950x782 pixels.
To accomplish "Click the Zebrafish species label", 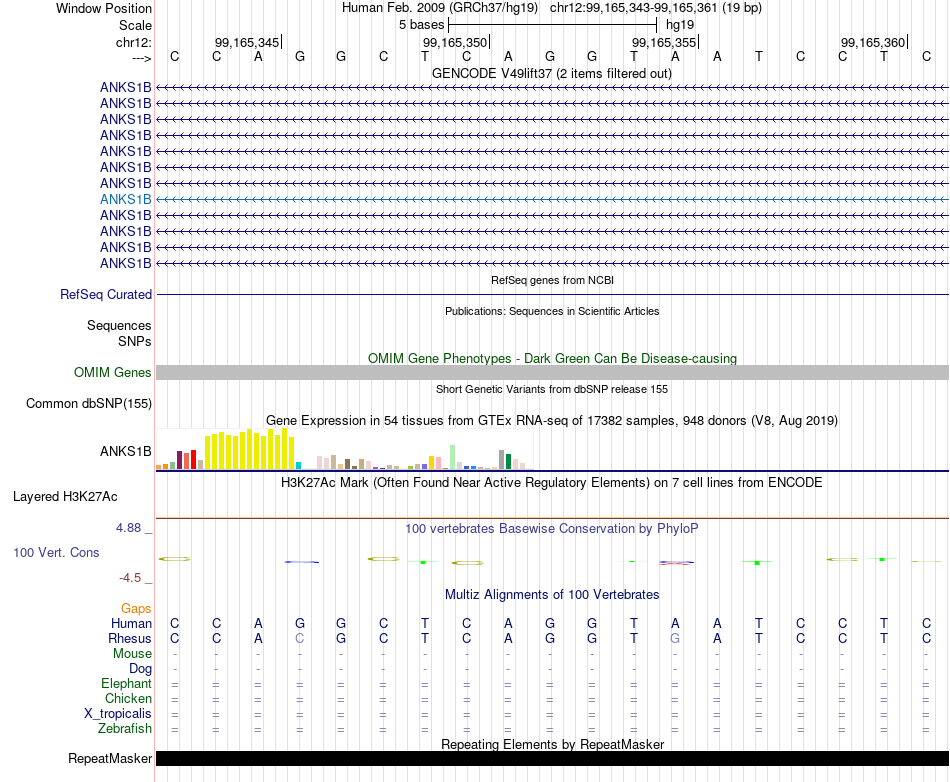I will 125,728.
